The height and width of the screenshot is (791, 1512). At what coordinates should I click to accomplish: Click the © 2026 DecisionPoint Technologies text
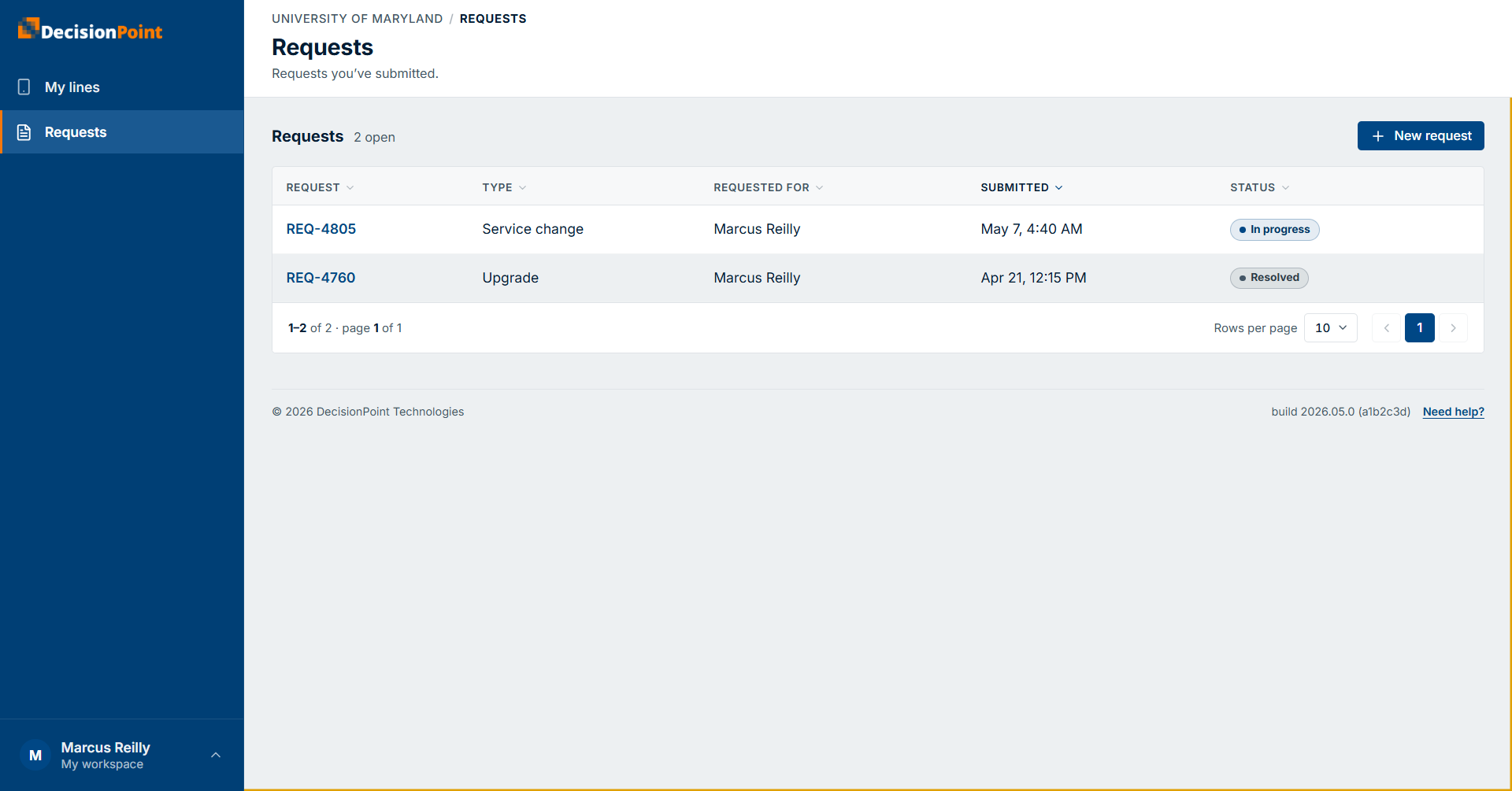pyautogui.click(x=368, y=412)
